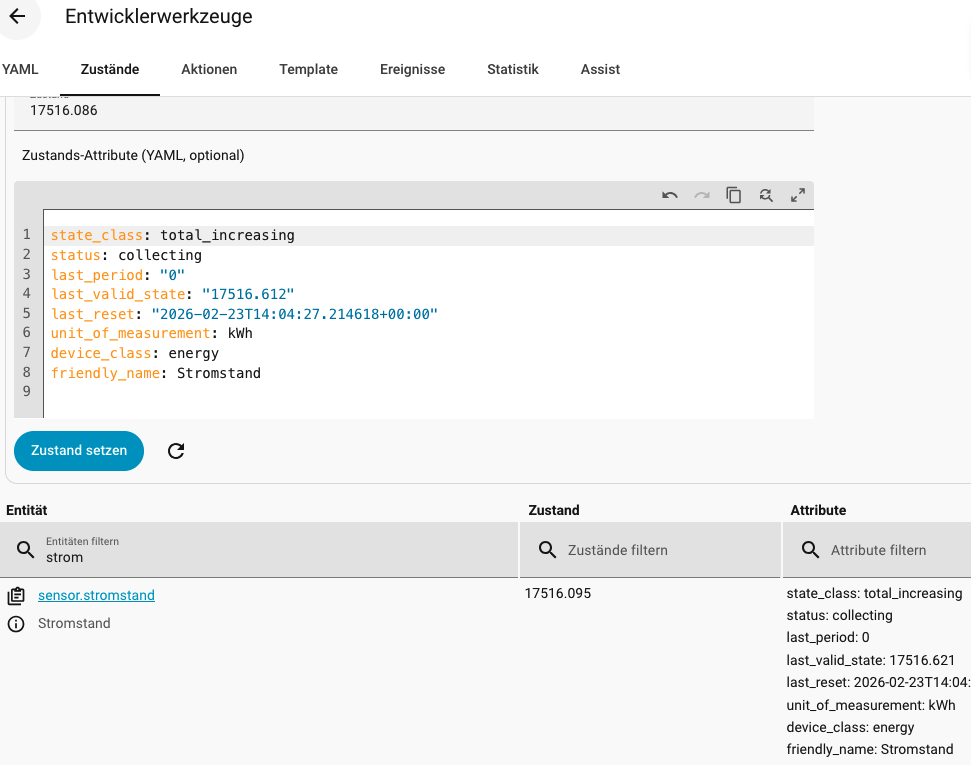Go to the Ereignisse tab
This screenshot has height=765, width=971.
coord(412,69)
